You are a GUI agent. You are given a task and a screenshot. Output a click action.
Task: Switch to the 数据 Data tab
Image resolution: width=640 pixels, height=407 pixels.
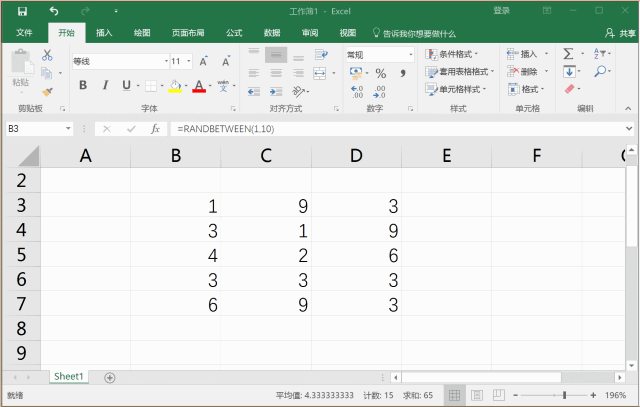pos(272,33)
